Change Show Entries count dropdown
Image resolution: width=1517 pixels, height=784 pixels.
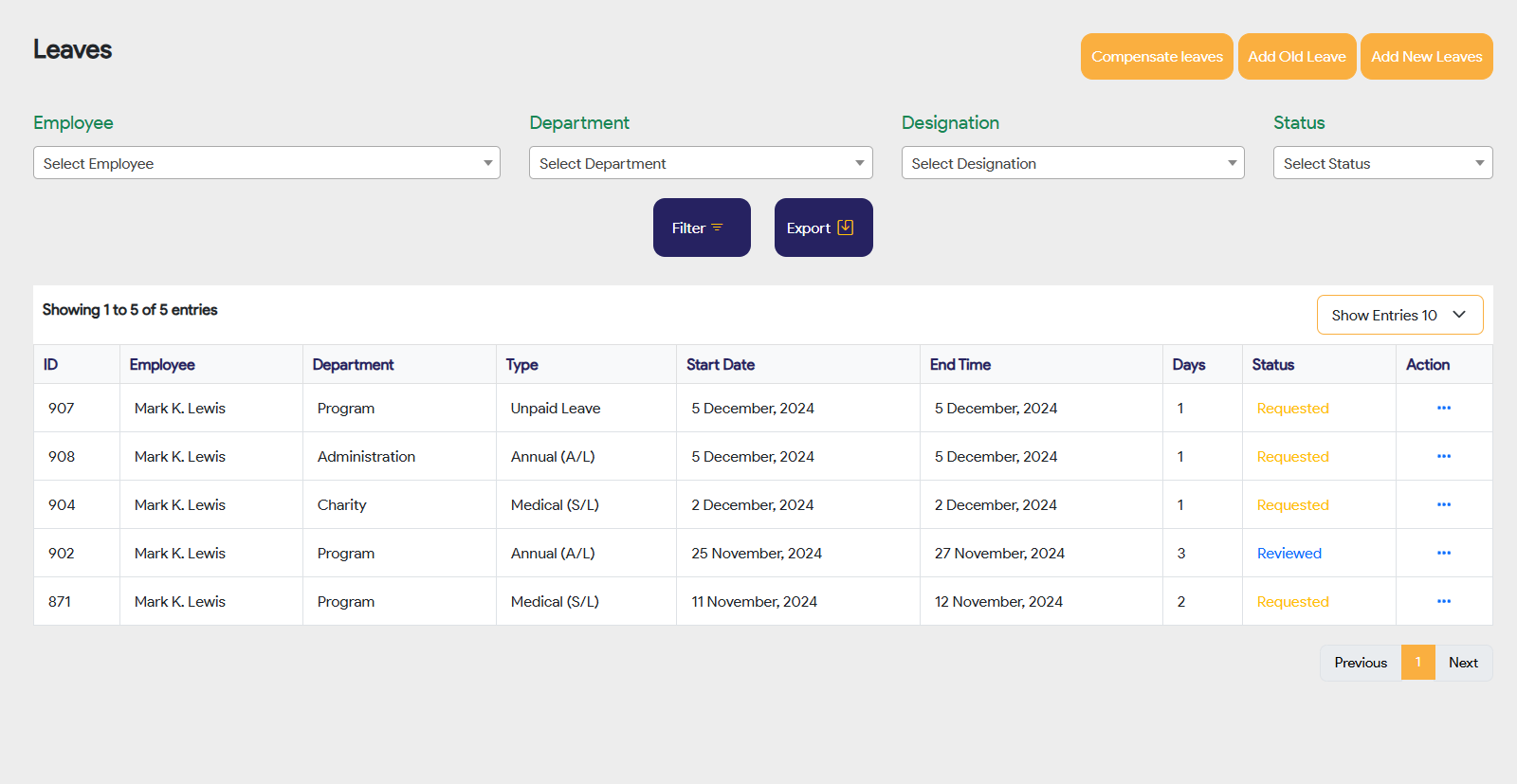coord(1399,315)
